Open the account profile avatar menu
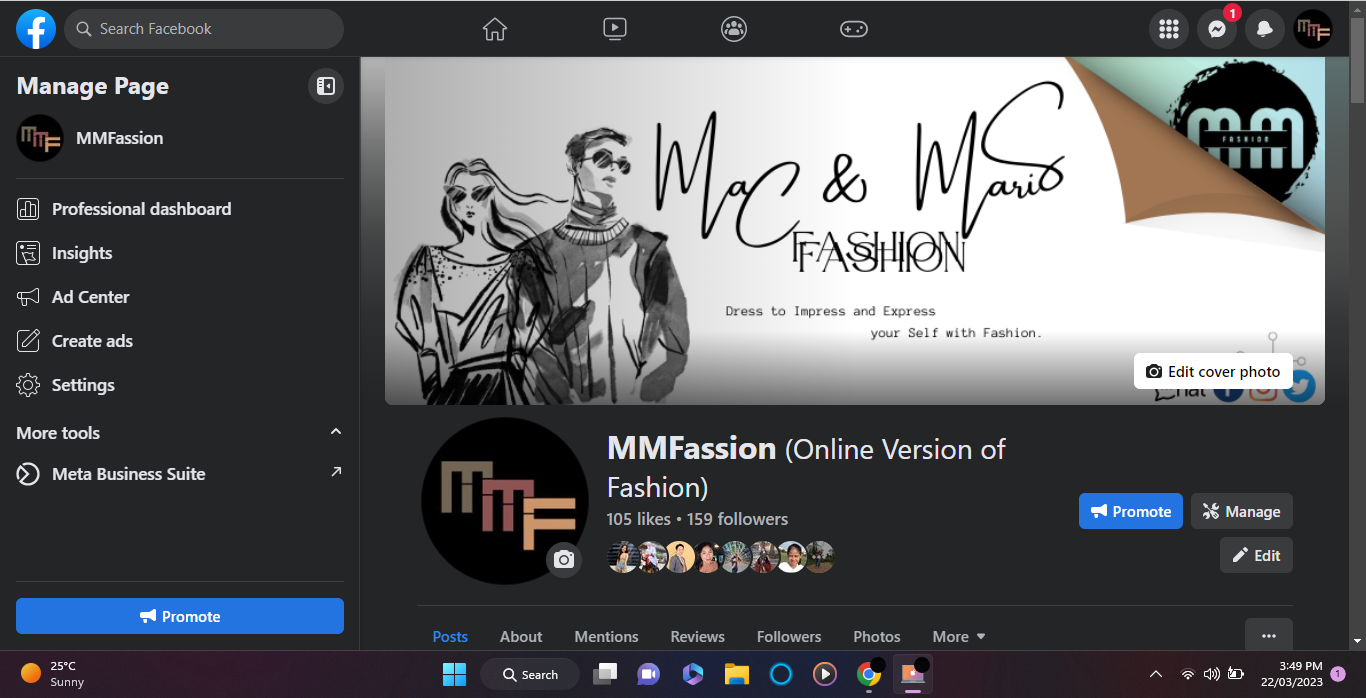 1313,29
